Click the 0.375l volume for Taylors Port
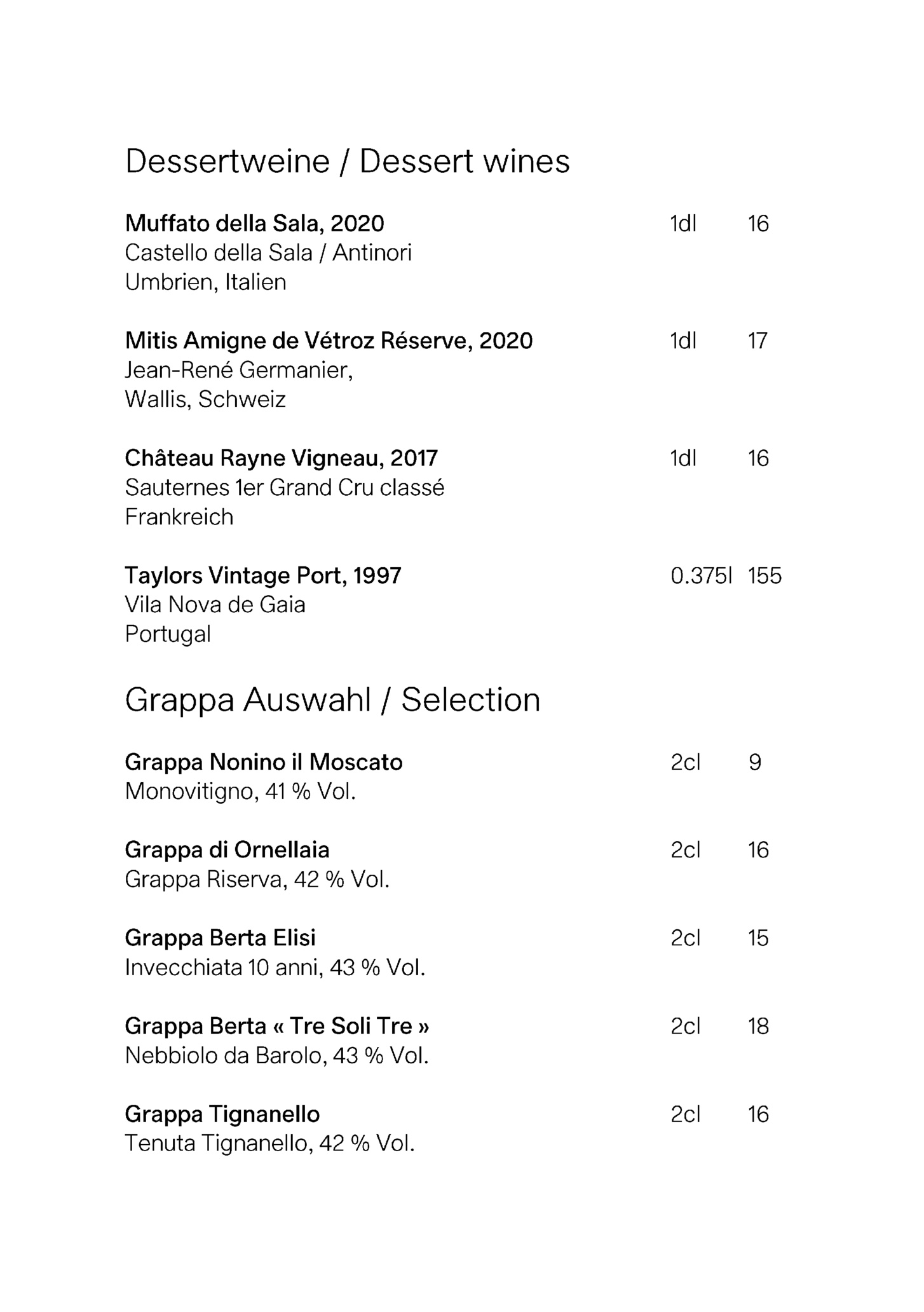Screen dimensions: 924x1312 coord(701,576)
